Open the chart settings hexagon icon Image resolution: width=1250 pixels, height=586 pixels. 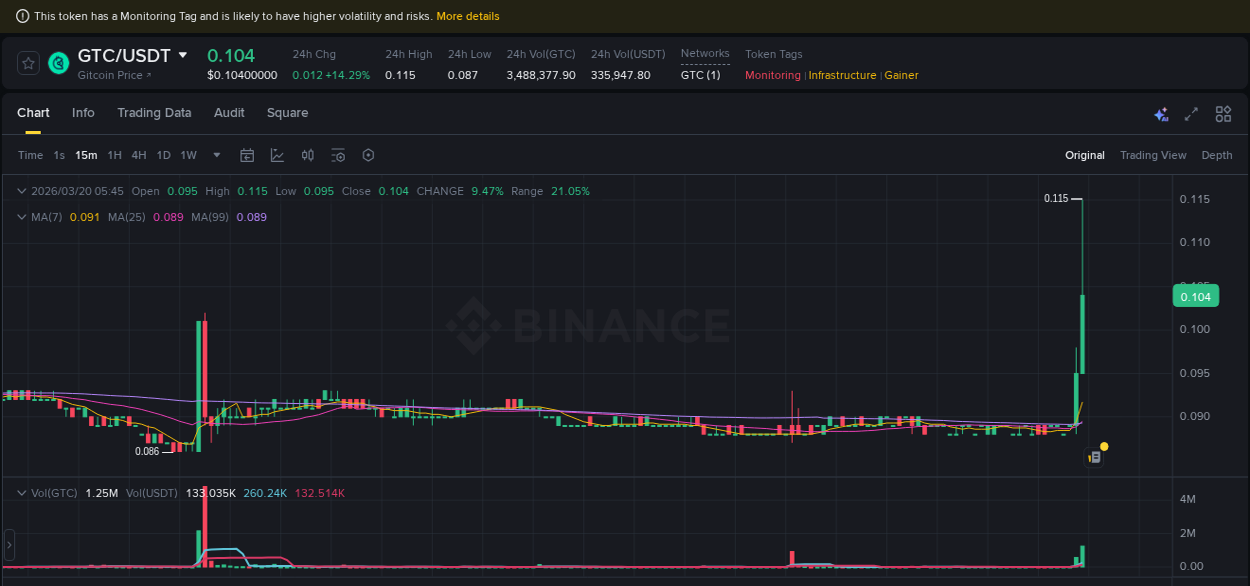point(367,155)
